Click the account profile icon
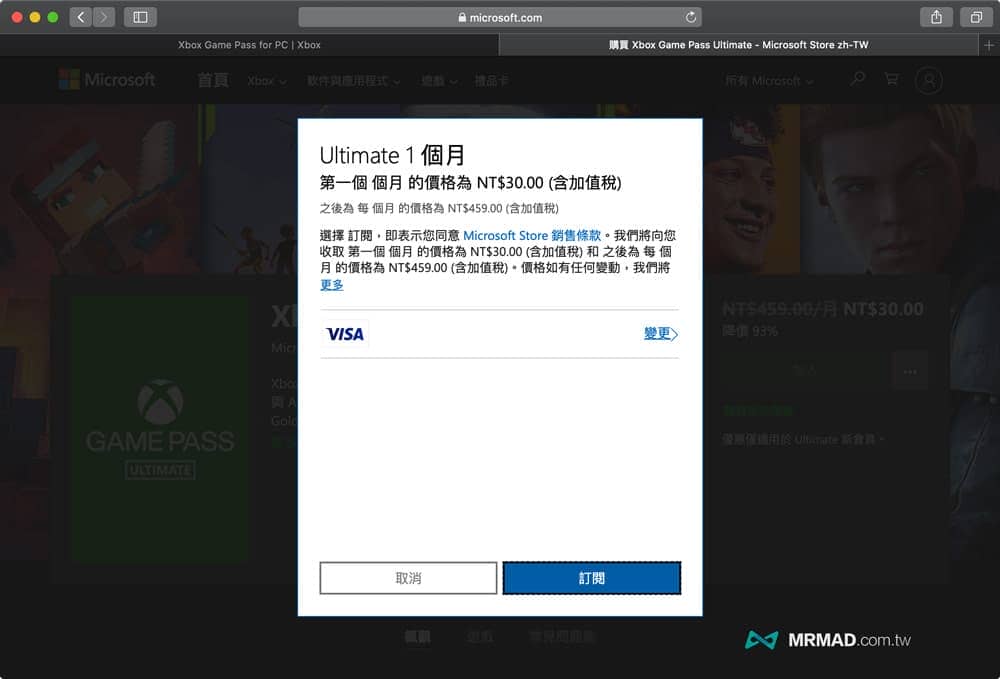Screen dimensions: 1000x679 (929, 81)
